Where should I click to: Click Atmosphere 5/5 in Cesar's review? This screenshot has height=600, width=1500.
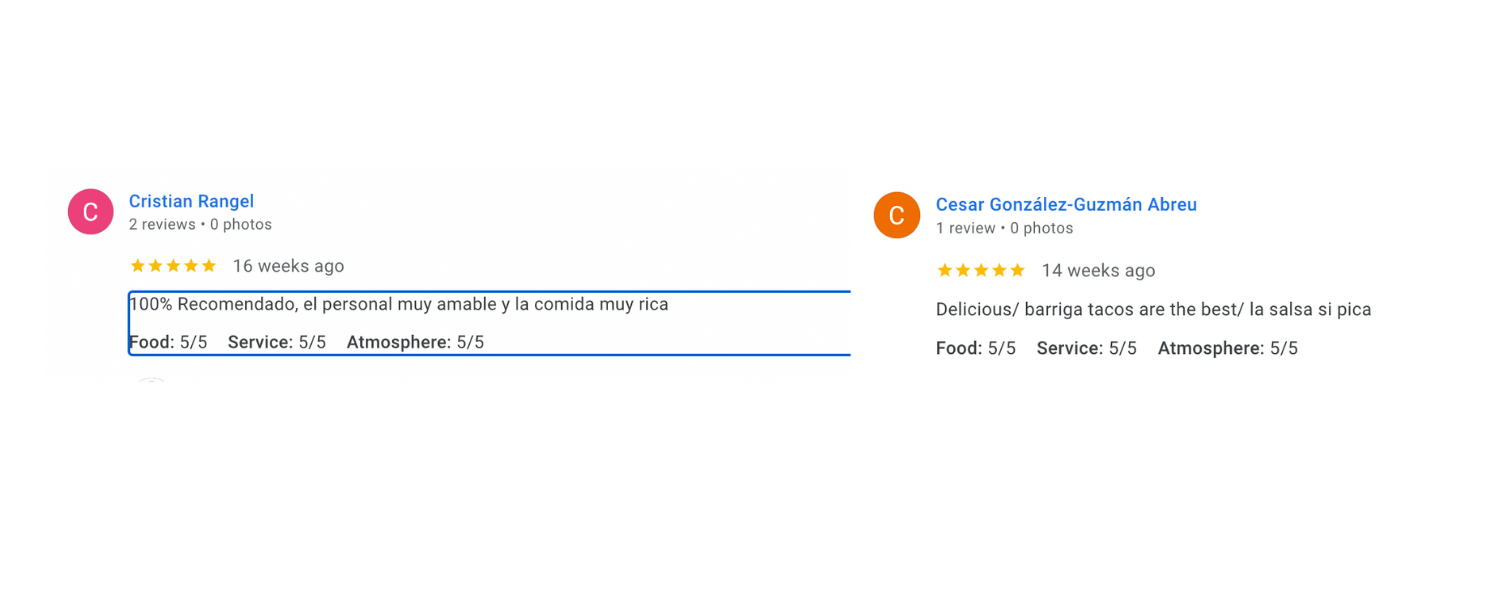tap(1227, 349)
